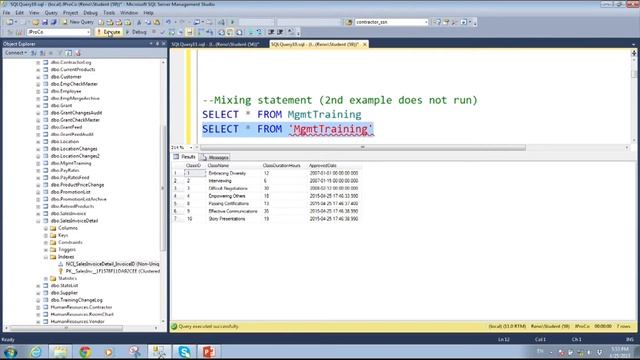Open Skype from the taskbar
This screenshot has height=360, width=640.
184,351
